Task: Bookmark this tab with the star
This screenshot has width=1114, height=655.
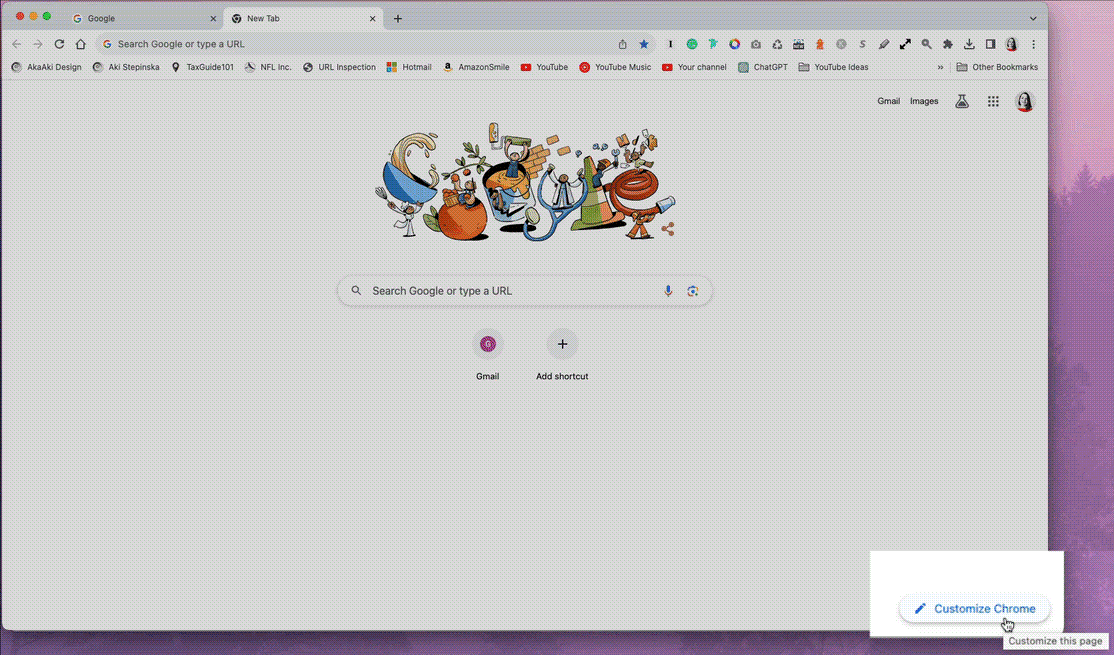Action: (644, 44)
